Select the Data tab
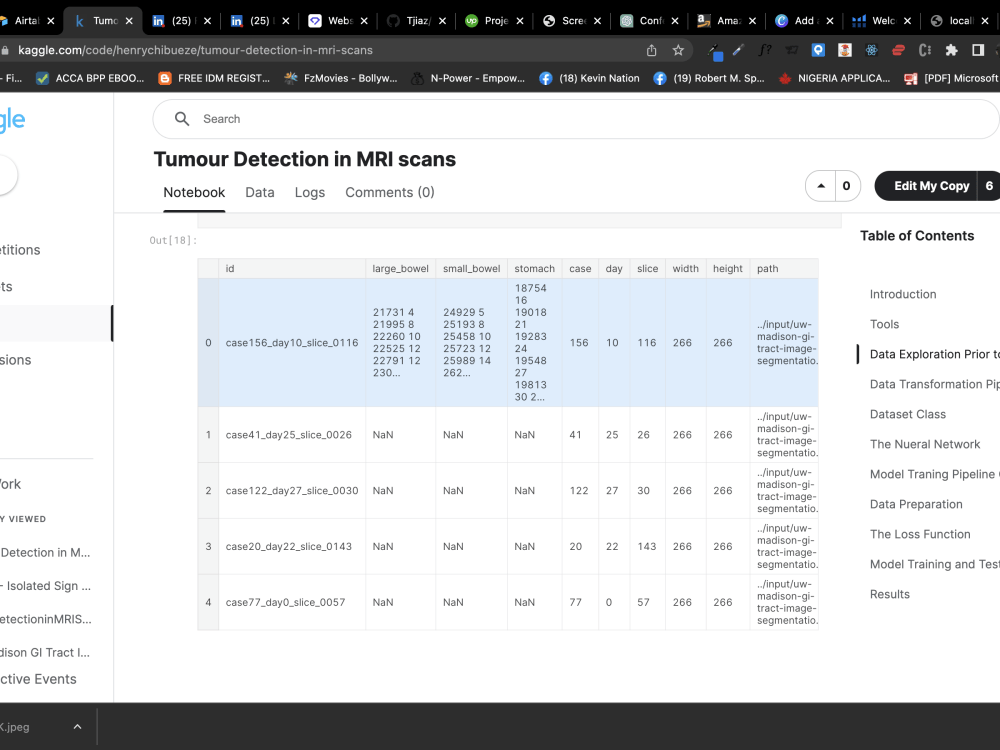 coord(260,193)
